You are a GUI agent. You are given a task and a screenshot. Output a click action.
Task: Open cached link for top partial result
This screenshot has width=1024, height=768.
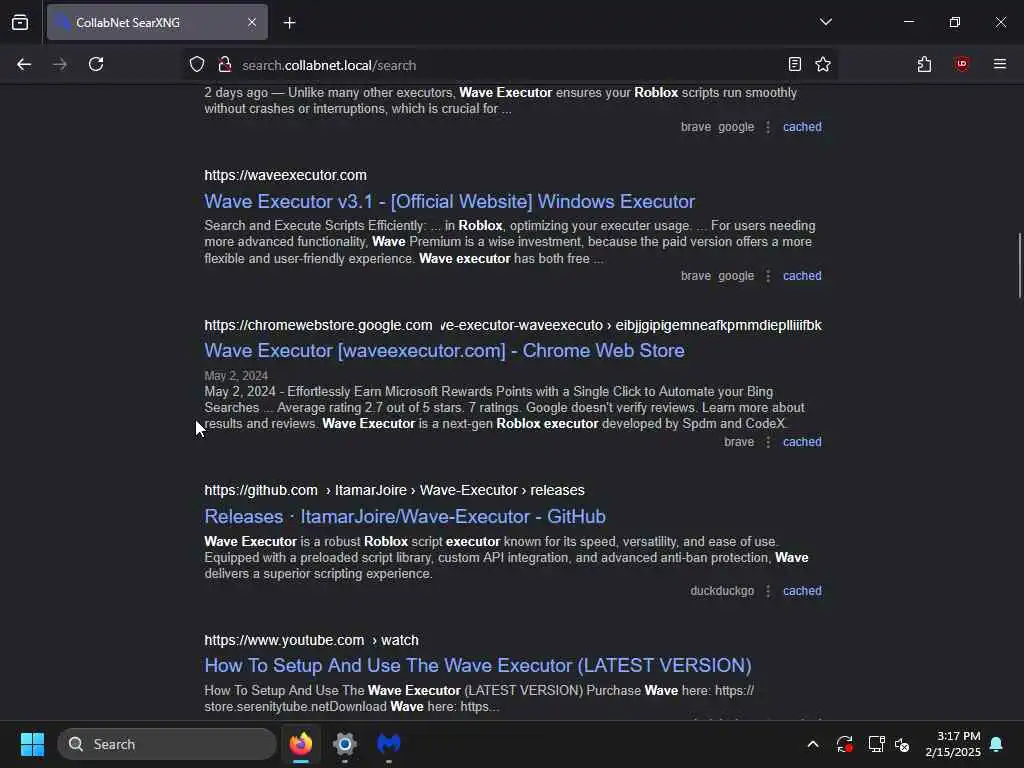(802, 127)
